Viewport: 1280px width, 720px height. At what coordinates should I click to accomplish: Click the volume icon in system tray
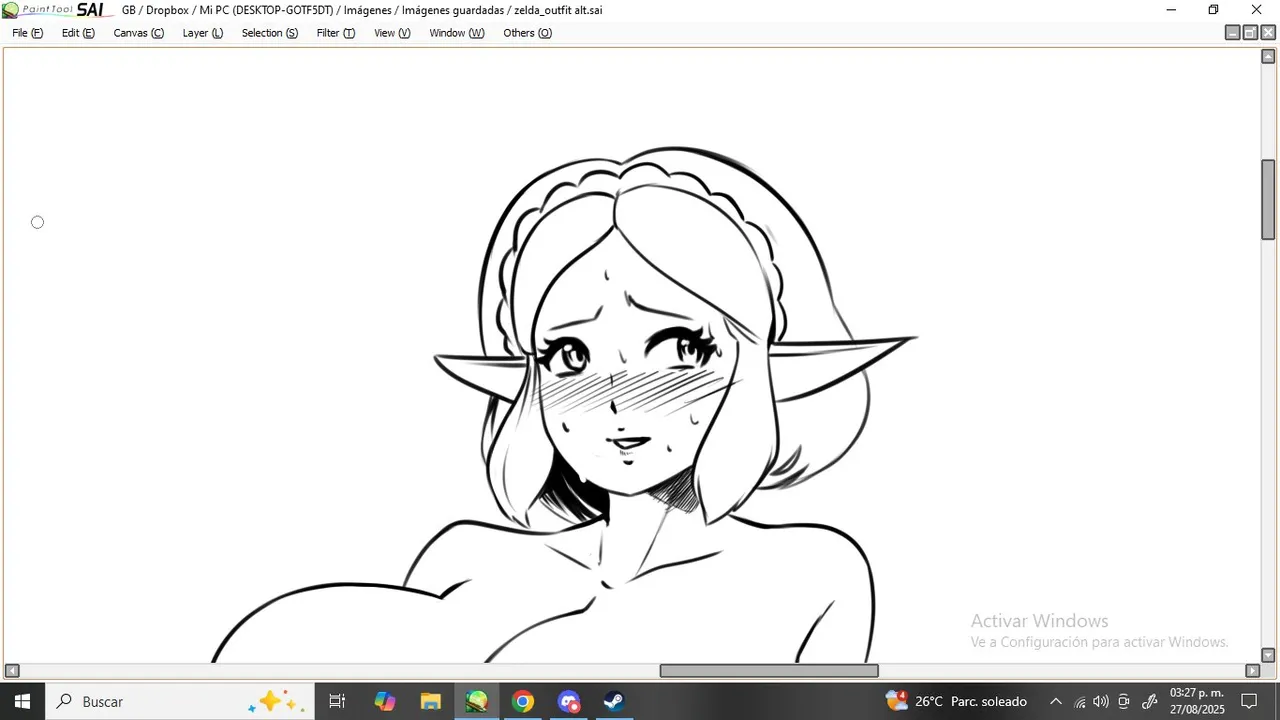1101,701
